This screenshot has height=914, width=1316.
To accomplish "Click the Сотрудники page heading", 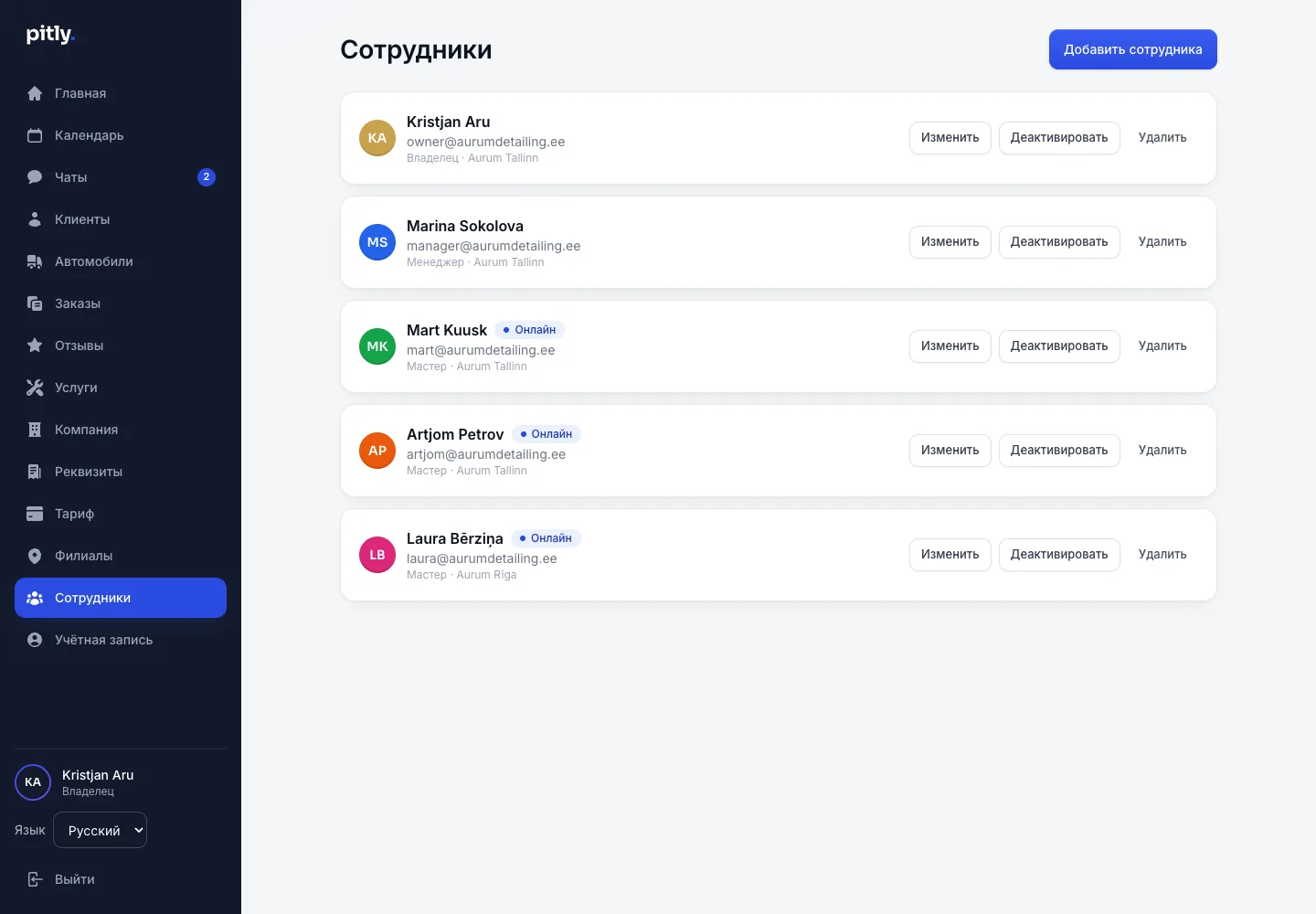I will pos(416,49).
